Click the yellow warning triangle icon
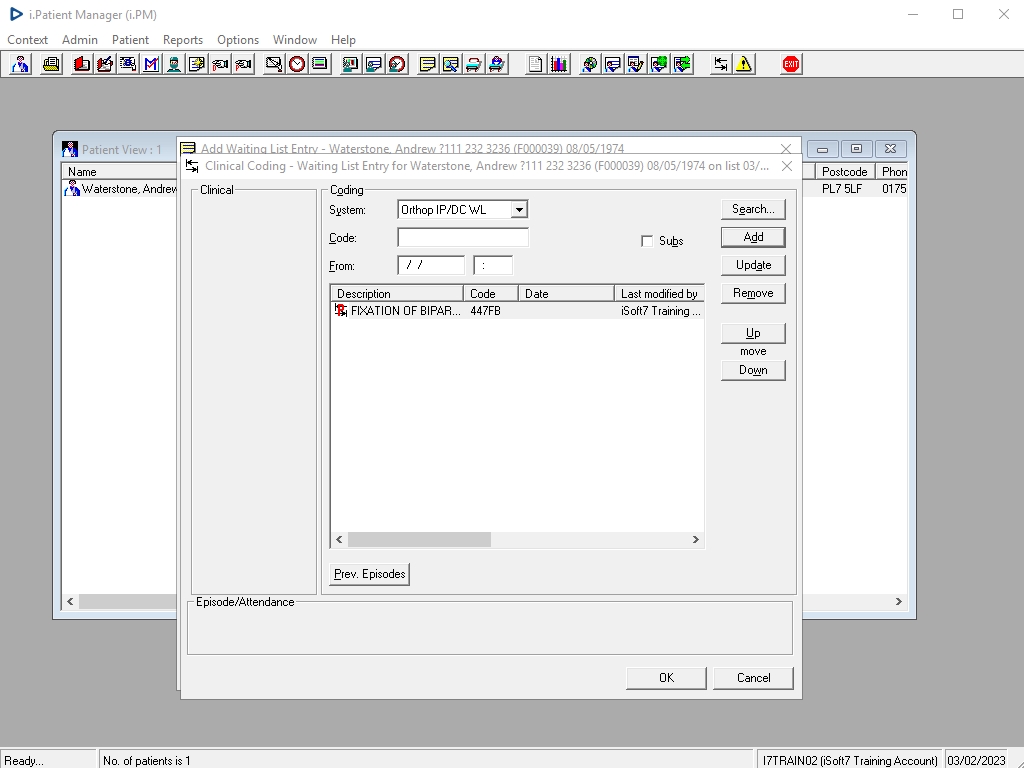The image size is (1024, 768). coord(743,64)
